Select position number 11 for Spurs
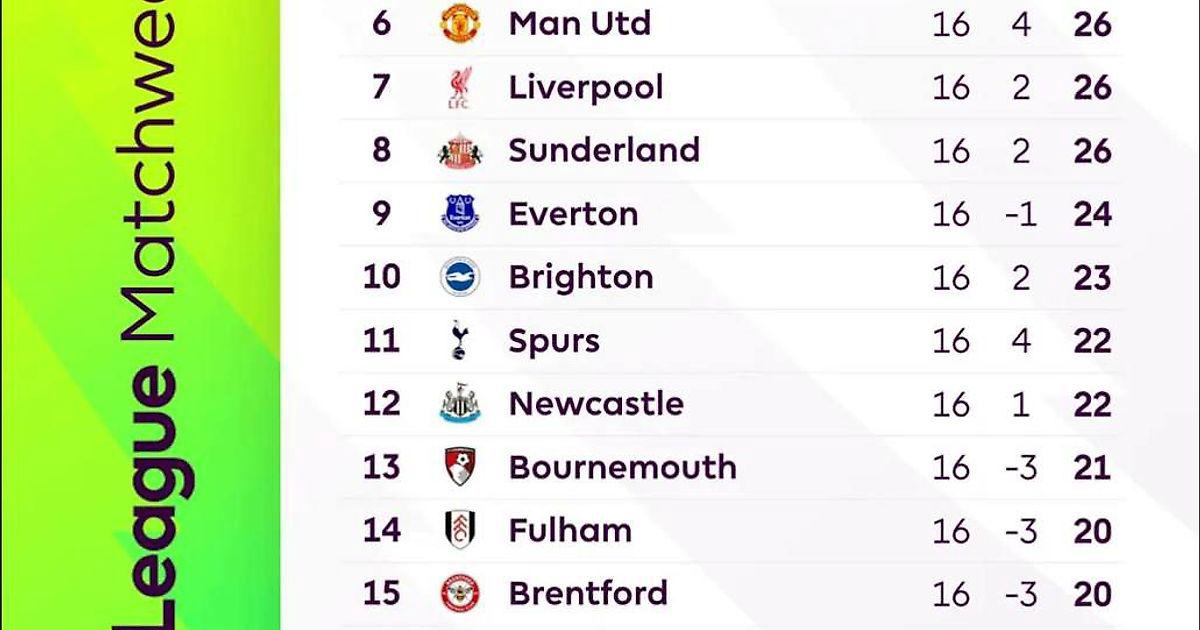The width and height of the screenshot is (1200, 630). [x=381, y=341]
